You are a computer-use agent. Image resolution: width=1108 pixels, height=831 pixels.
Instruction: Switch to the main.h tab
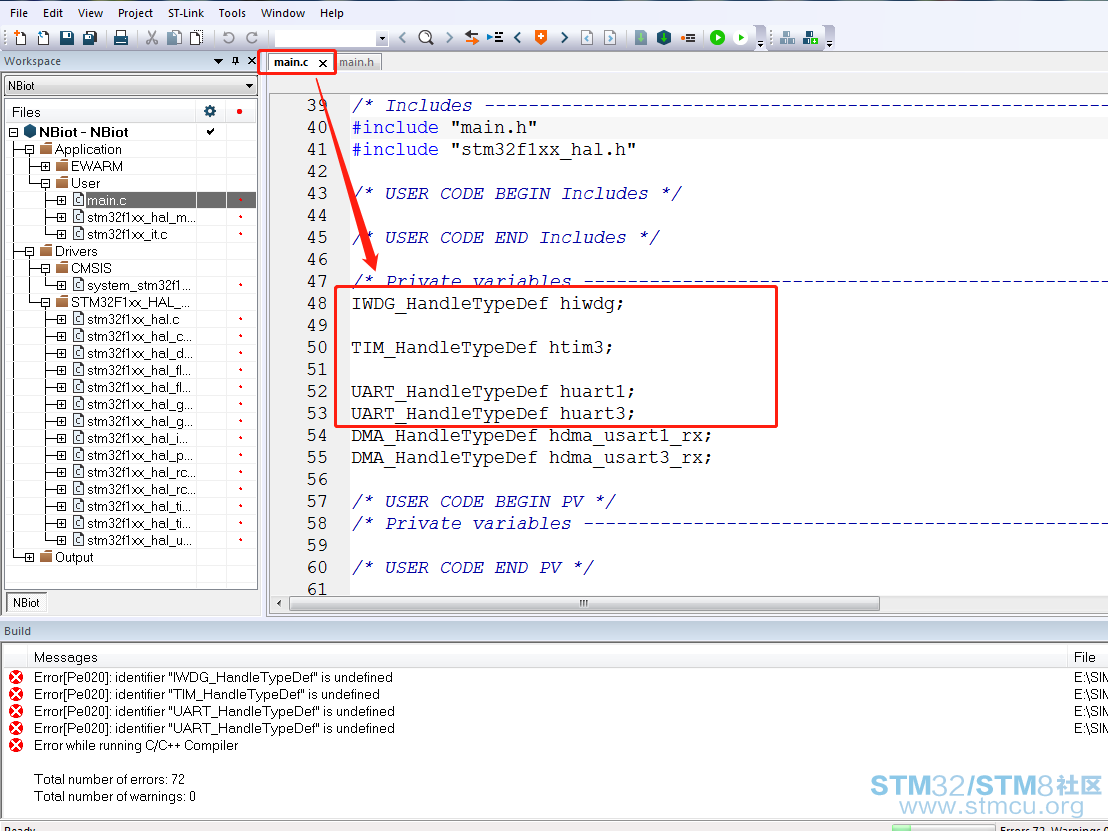click(356, 62)
